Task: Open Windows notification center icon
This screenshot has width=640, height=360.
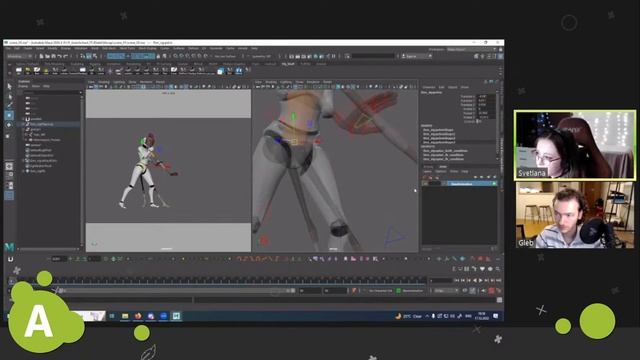Action: [496, 316]
